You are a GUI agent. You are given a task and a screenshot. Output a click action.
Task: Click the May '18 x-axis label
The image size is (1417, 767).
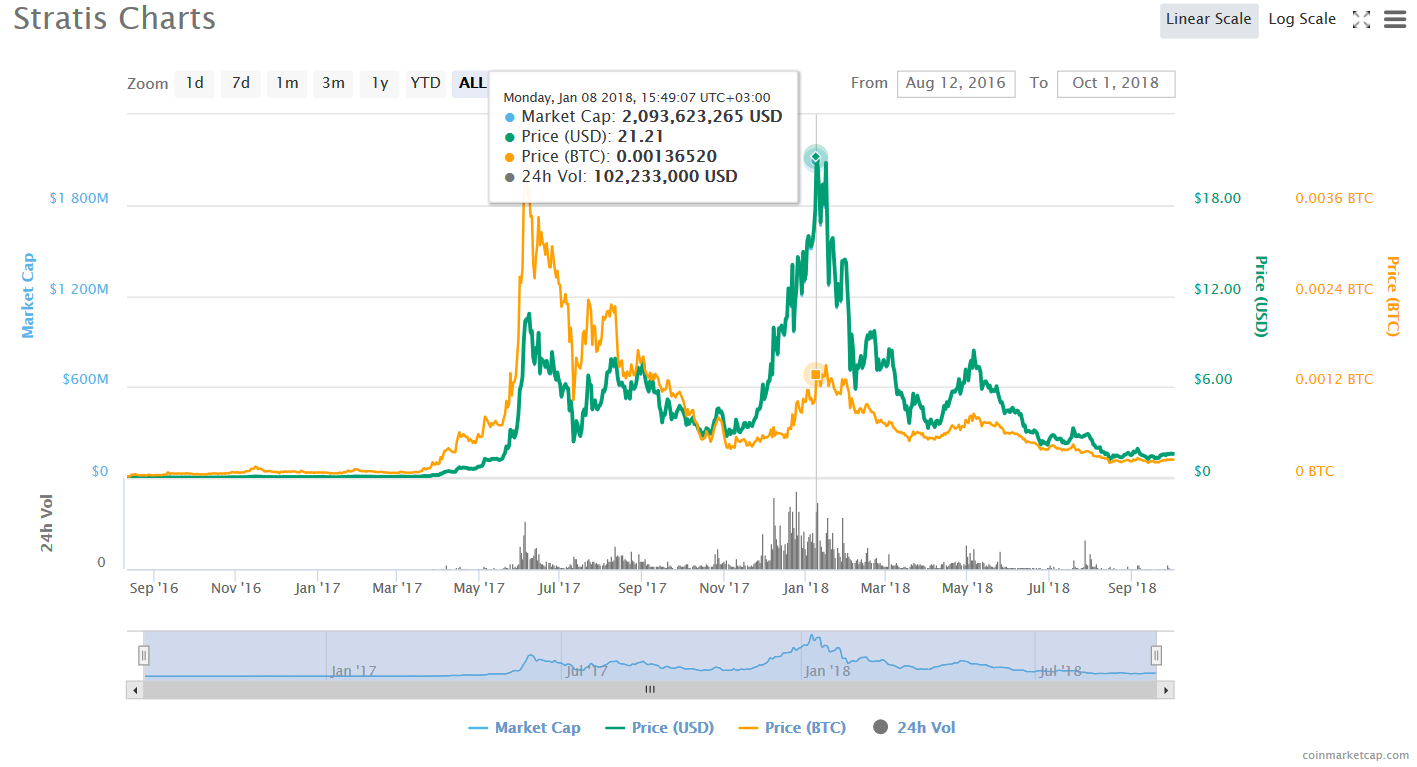pyautogui.click(x=968, y=588)
